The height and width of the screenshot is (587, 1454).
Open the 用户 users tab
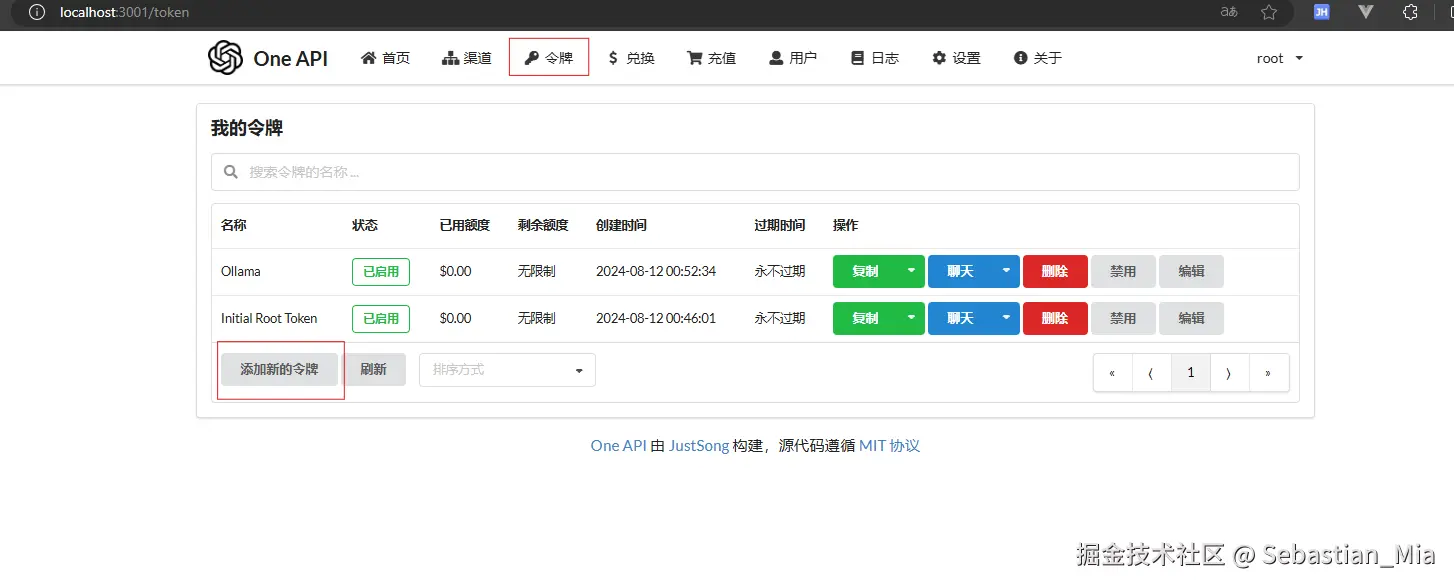[x=793, y=58]
